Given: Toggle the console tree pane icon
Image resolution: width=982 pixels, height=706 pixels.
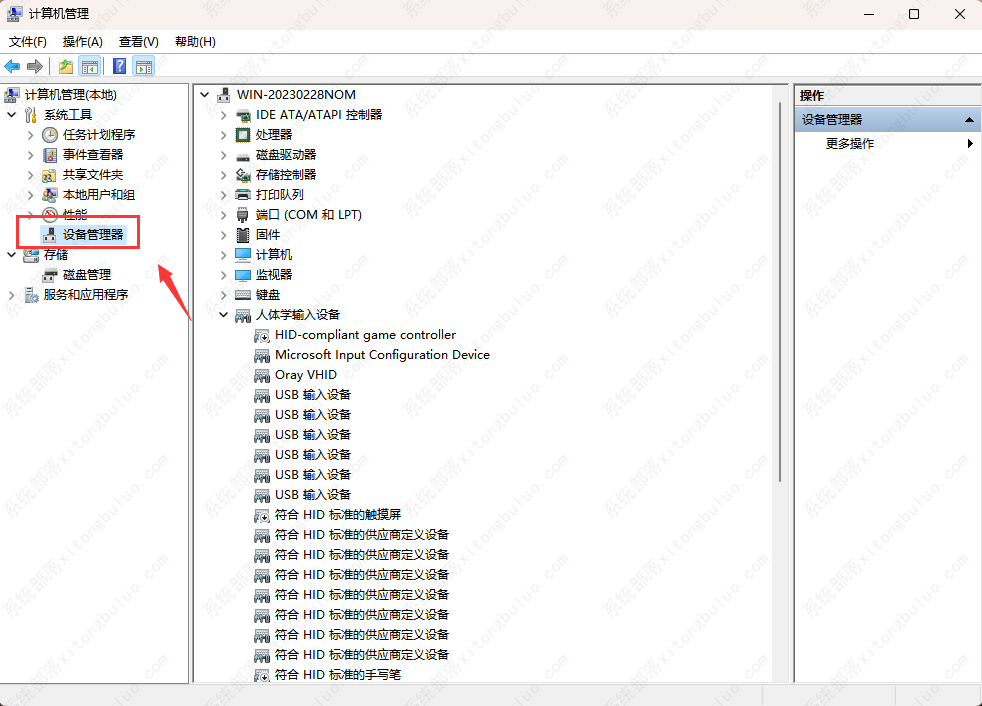Looking at the screenshot, I should (90, 66).
